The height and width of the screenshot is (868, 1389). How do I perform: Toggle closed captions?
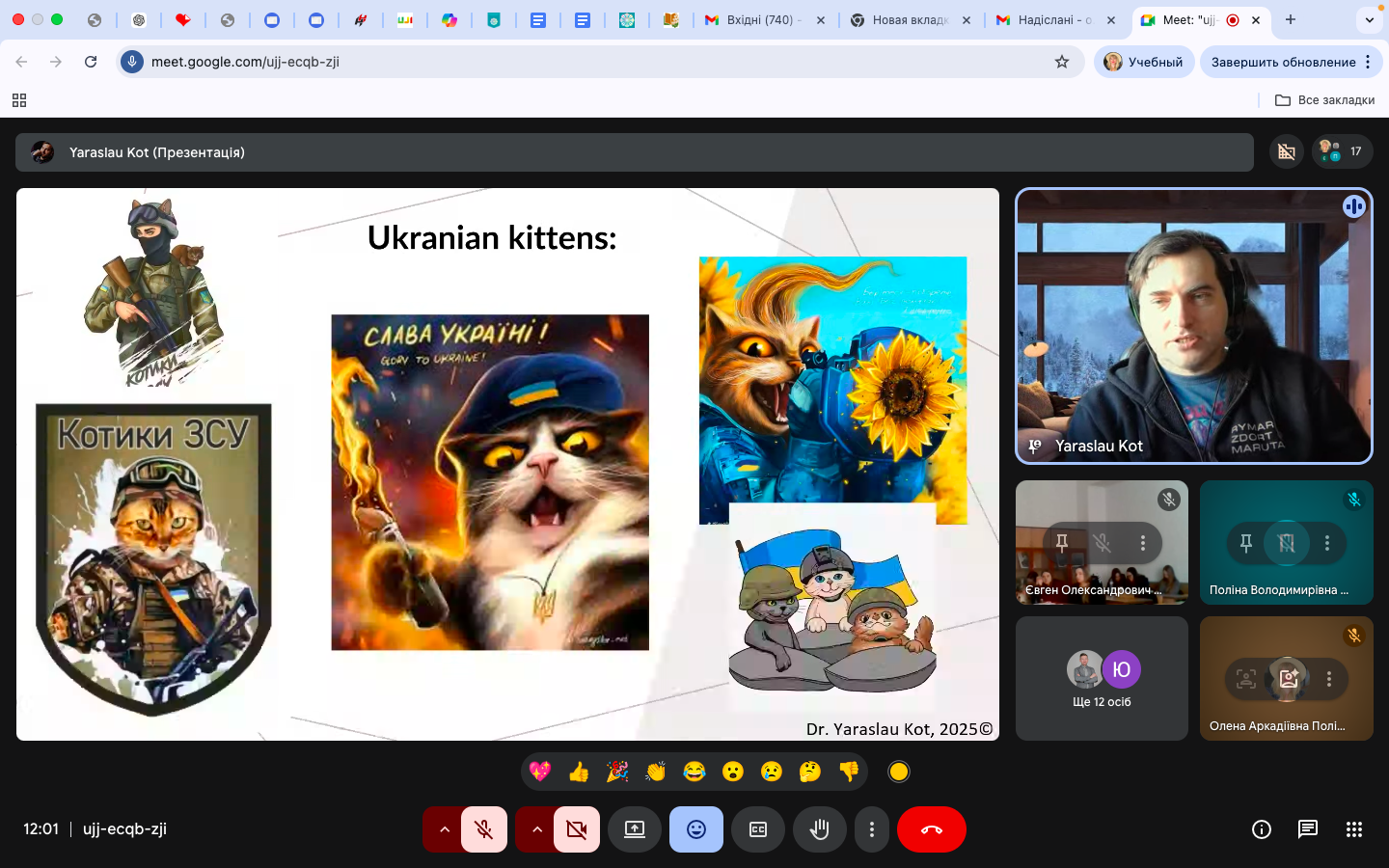(758, 829)
